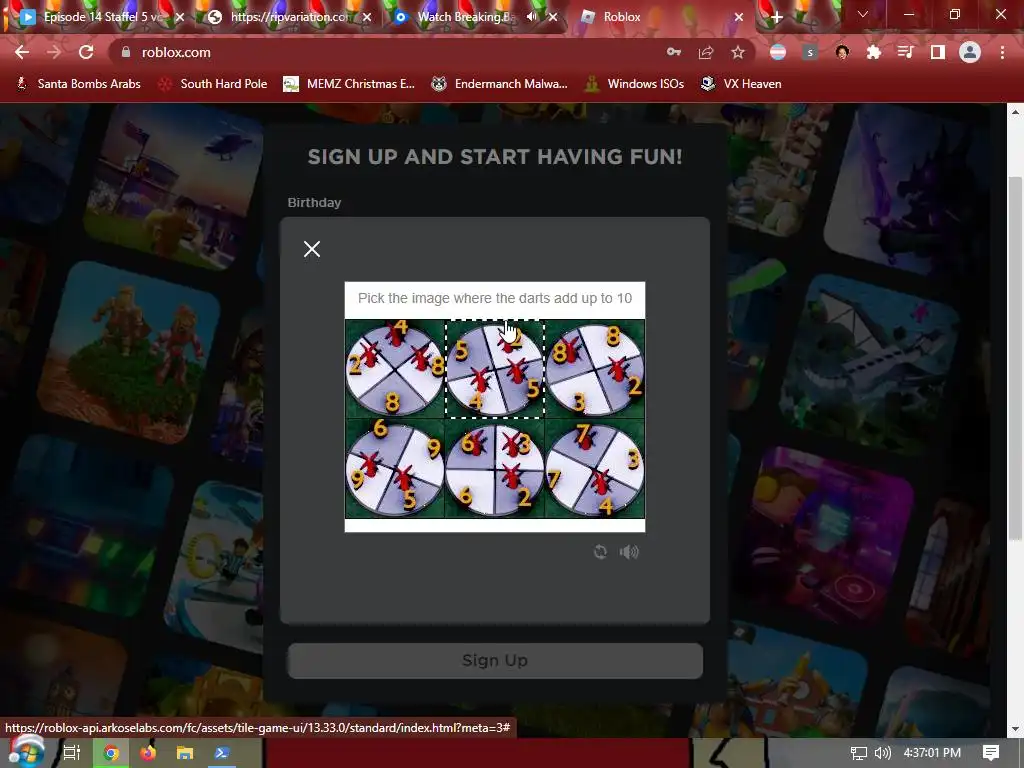
Task: Open the volume tray icon
Action: [882, 753]
